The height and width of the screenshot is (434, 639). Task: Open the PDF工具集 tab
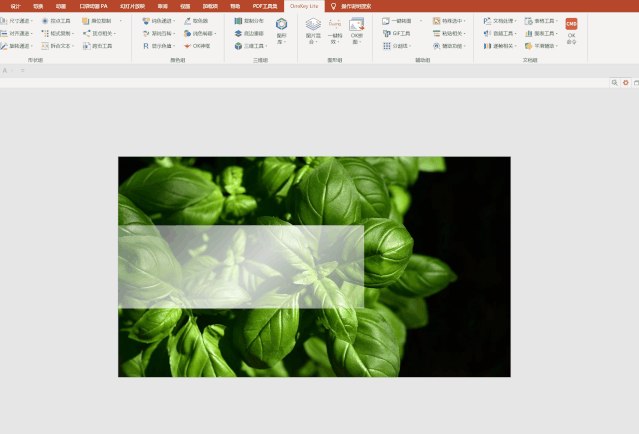coord(265,6)
